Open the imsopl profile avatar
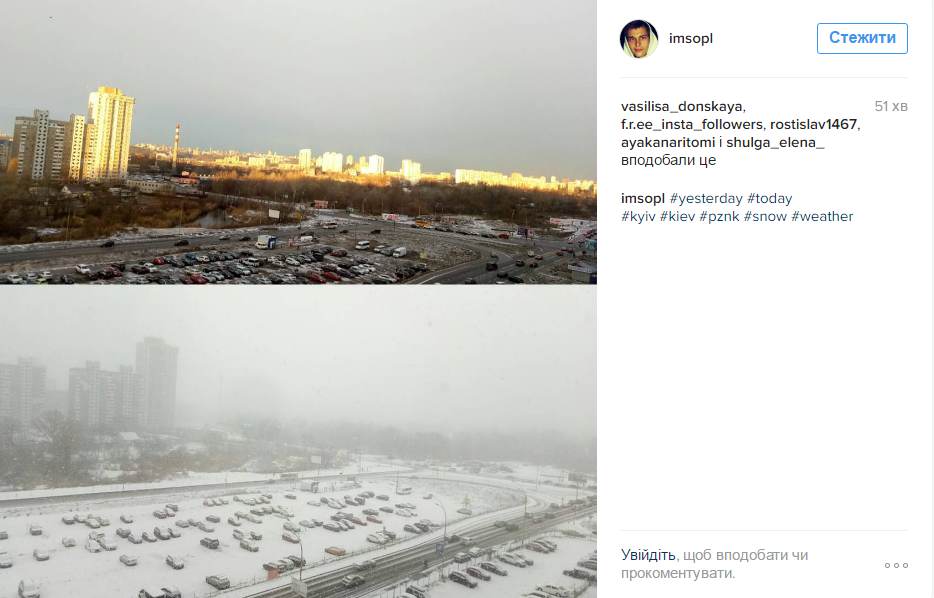Image resolution: width=934 pixels, height=598 pixels. tap(639, 39)
